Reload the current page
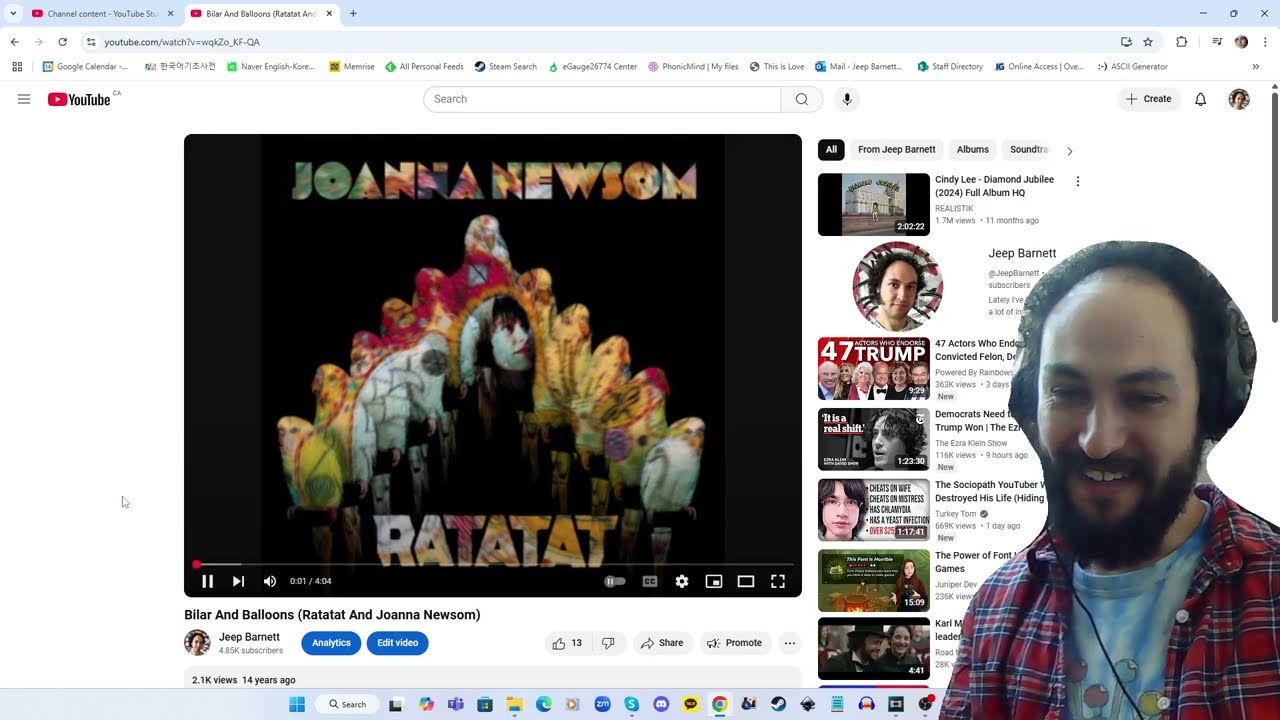 coord(62,42)
